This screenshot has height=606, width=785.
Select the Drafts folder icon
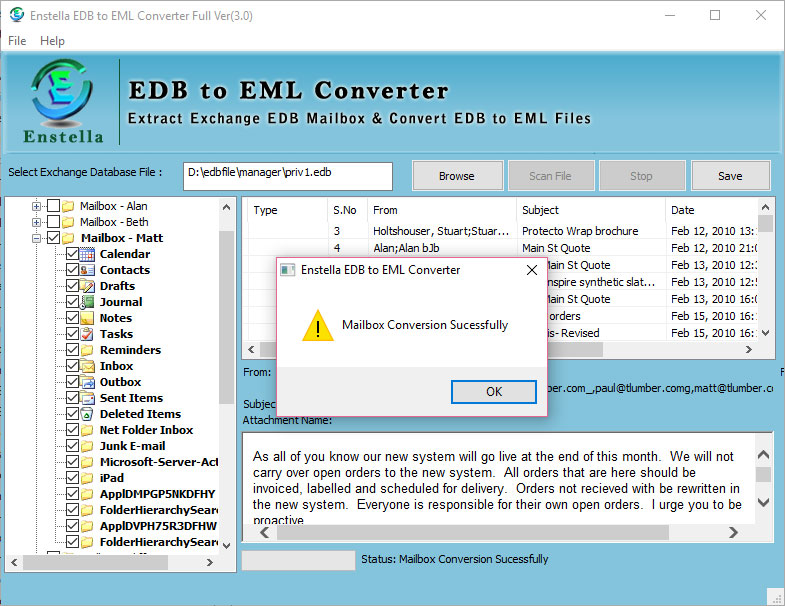(x=88, y=286)
